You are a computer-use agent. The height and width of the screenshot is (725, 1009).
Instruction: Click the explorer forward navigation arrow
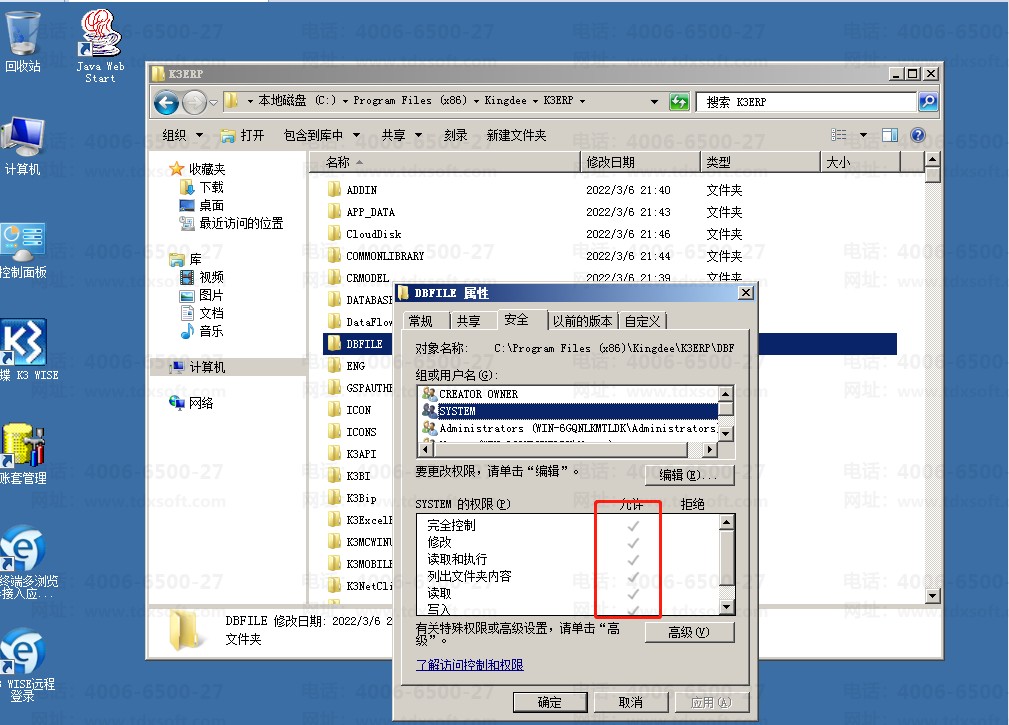pyautogui.click(x=194, y=102)
